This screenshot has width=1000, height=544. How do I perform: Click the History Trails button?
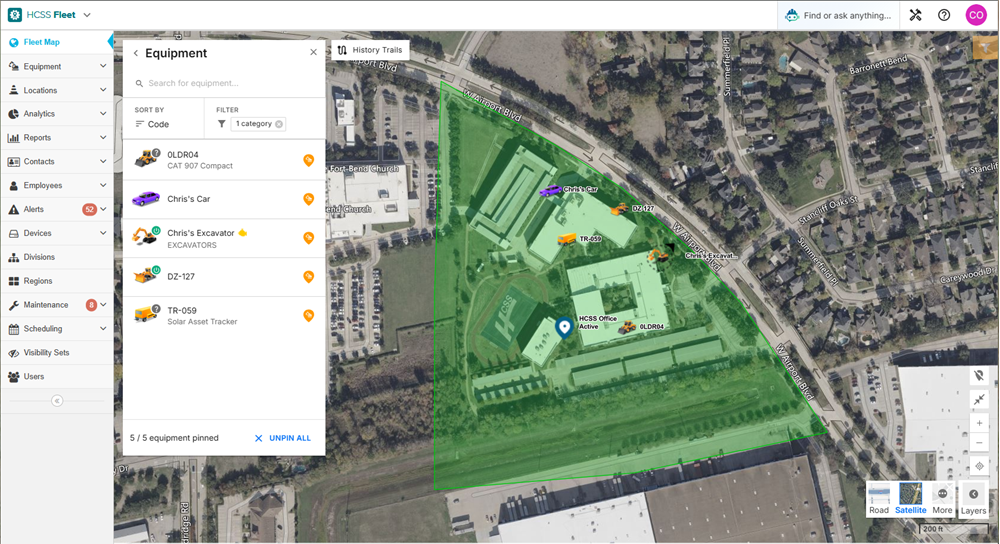coord(370,50)
